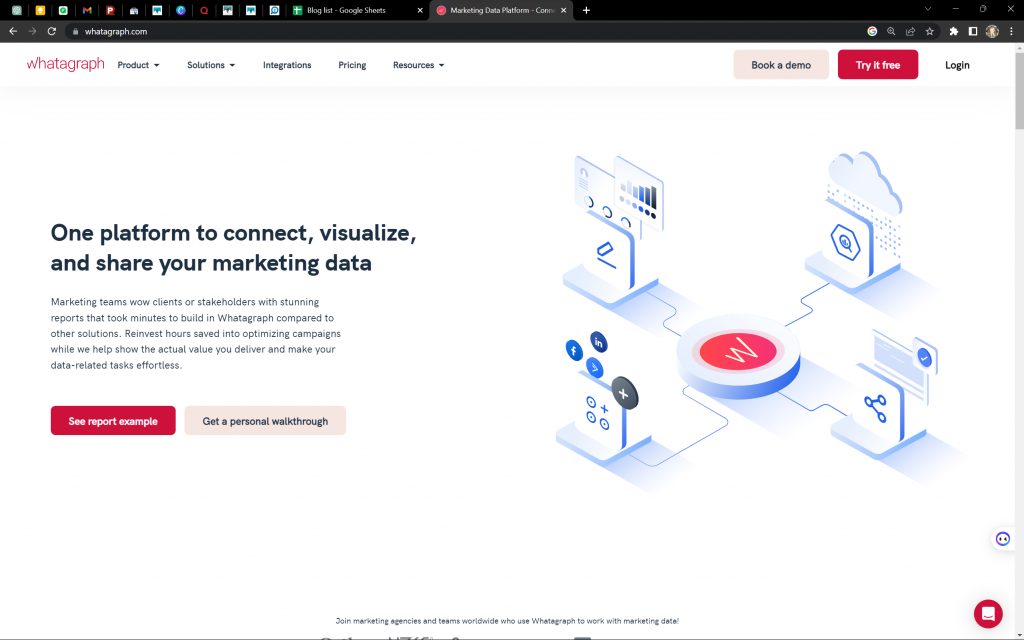
Task: Click the 'One platform to connect' headline
Action: 234,248
